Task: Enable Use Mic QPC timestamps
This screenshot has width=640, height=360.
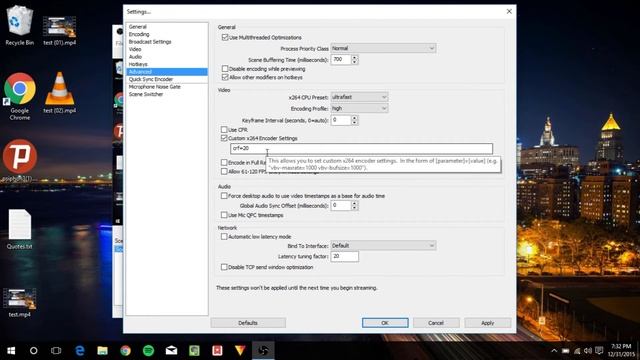Action: tap(224, 215)
